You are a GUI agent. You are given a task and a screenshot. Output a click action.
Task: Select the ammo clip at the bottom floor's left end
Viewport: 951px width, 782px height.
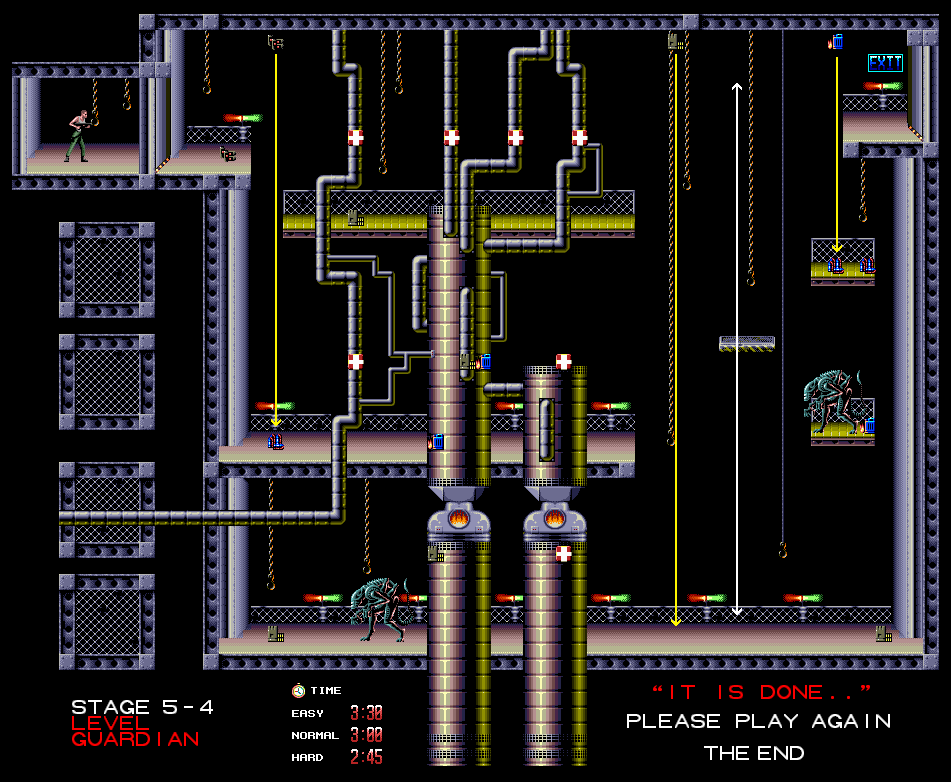276,634
